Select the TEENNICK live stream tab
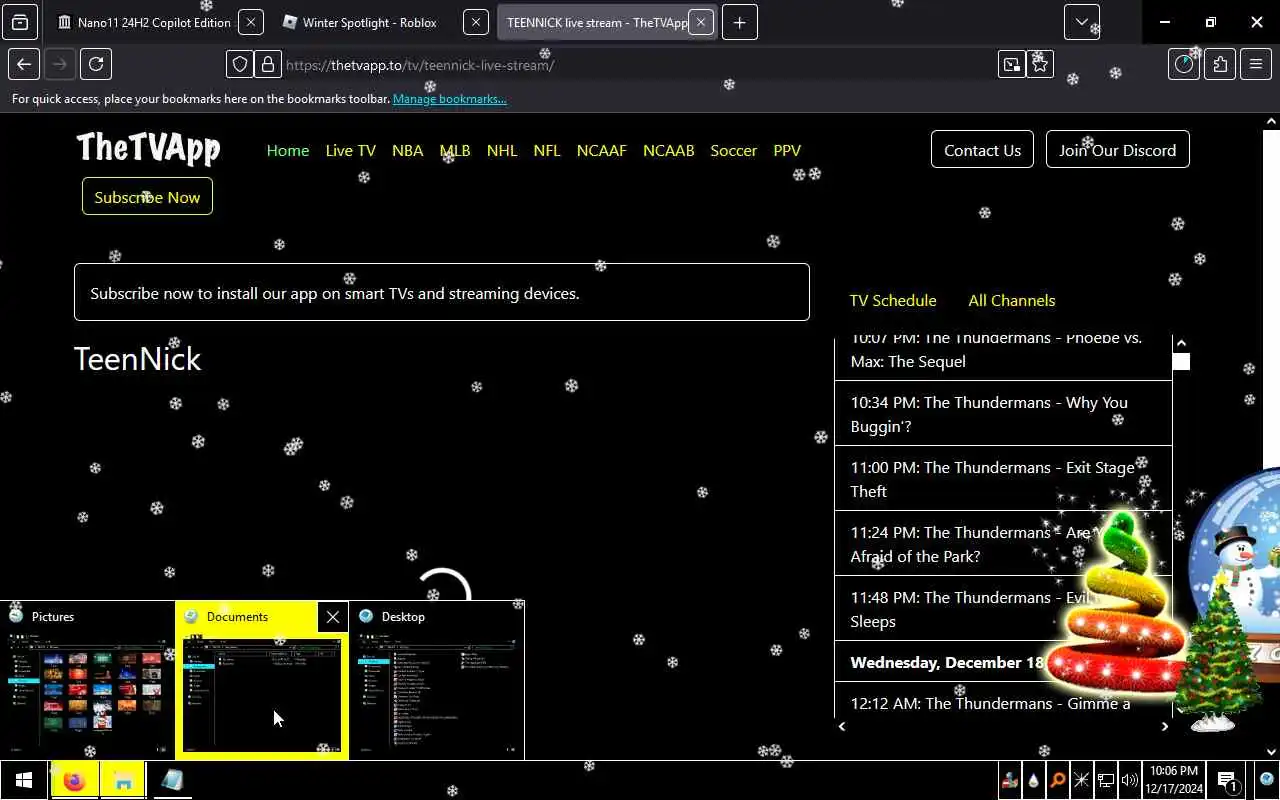This screenshot has height=800, width=1280. pyautogui.click(x=596, y=22)
